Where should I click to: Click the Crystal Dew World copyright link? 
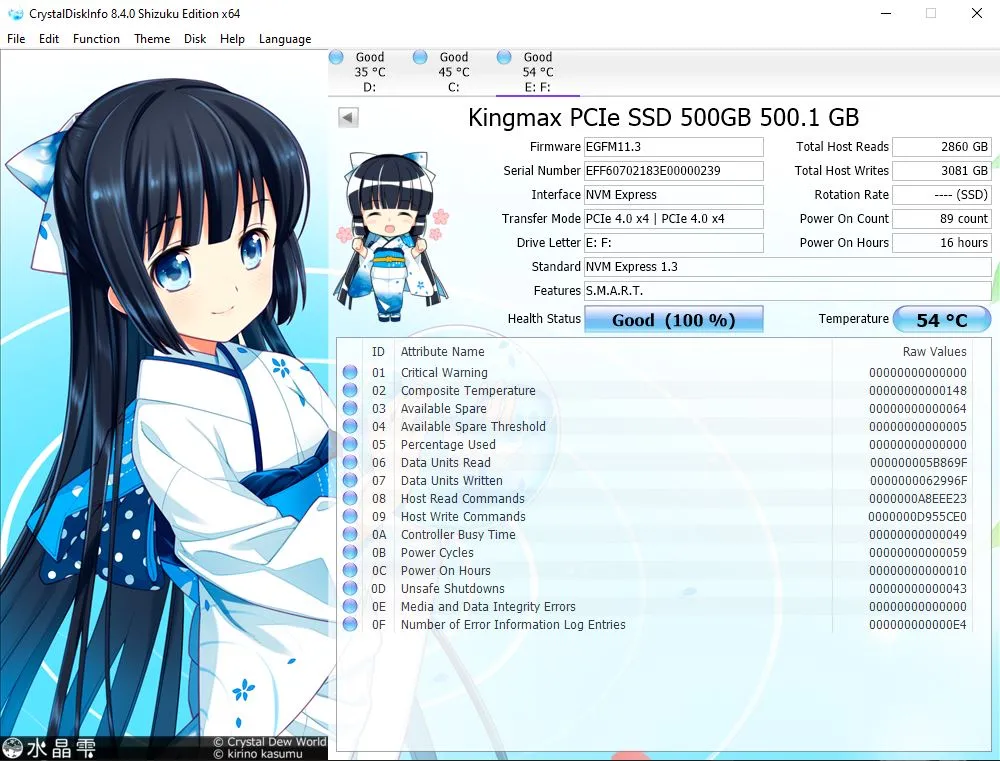coord(270,742)
